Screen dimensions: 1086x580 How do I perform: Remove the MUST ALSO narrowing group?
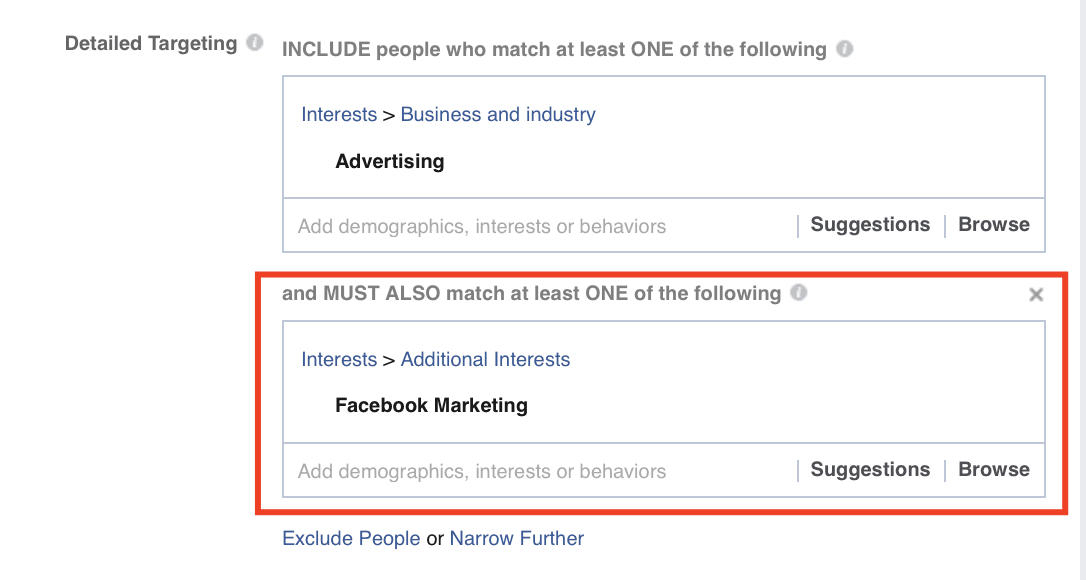pos(1036,294)
